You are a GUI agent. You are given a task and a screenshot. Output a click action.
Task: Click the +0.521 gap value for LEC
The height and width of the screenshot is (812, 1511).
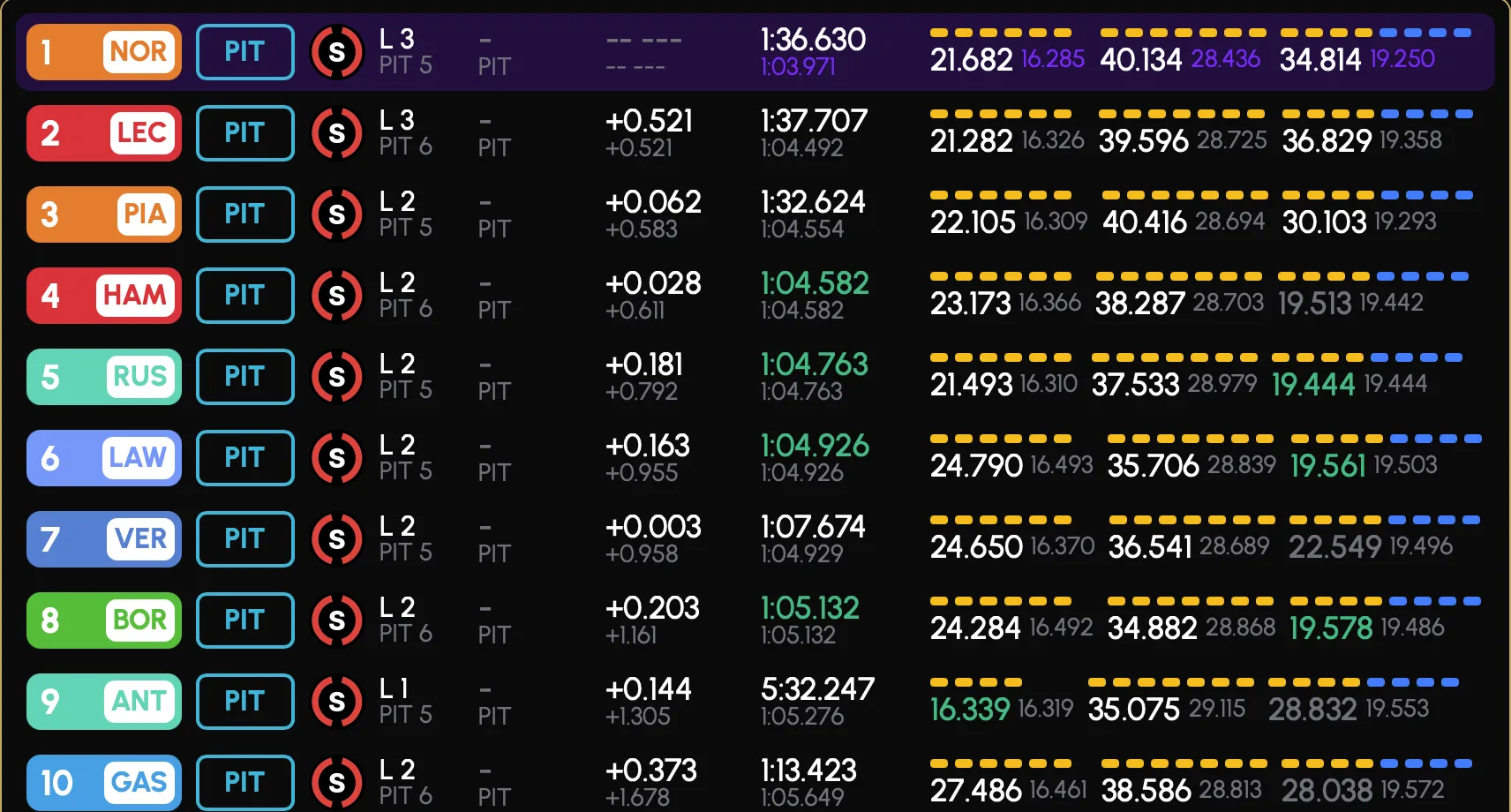(x=649, y=121)
